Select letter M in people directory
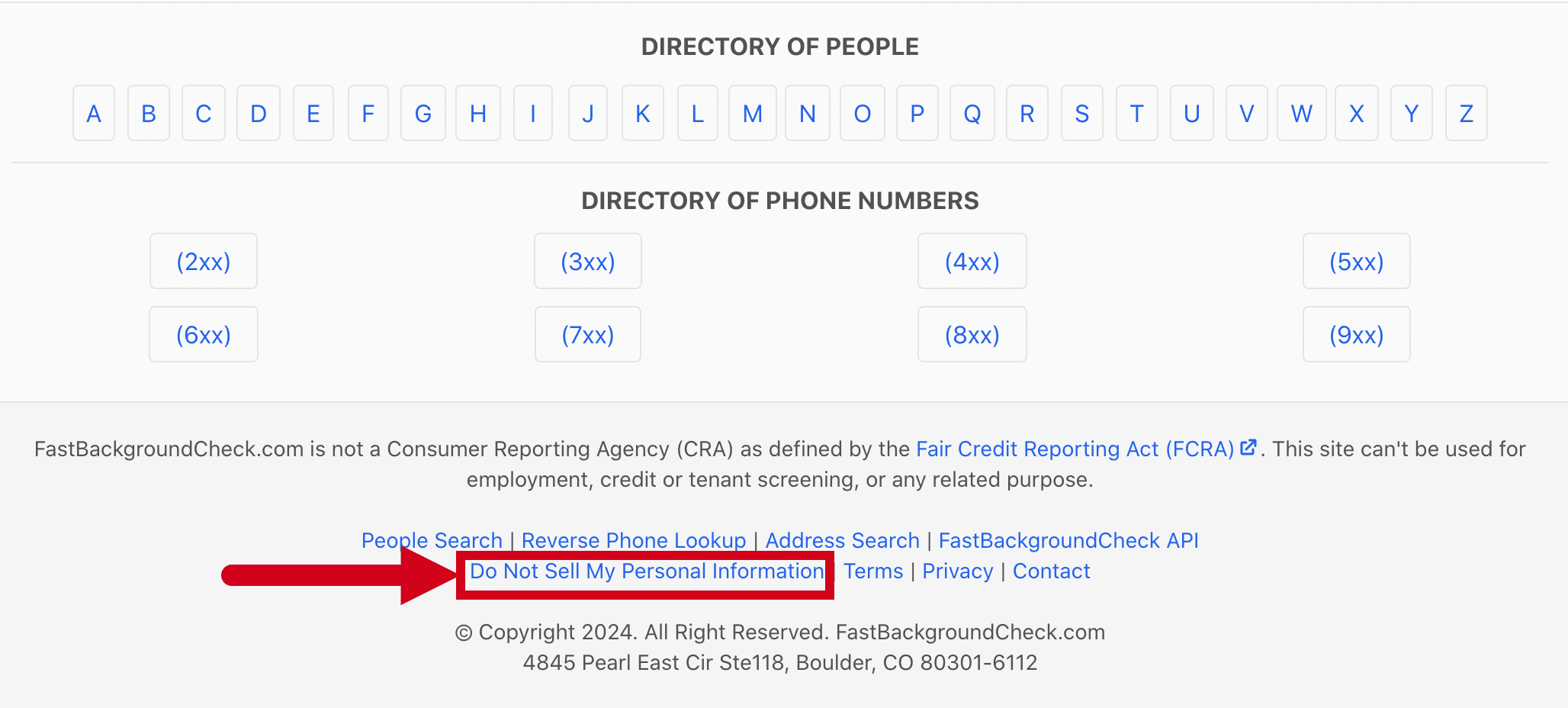This screenshot has height=708, width=1568. [x=753, y=113]
